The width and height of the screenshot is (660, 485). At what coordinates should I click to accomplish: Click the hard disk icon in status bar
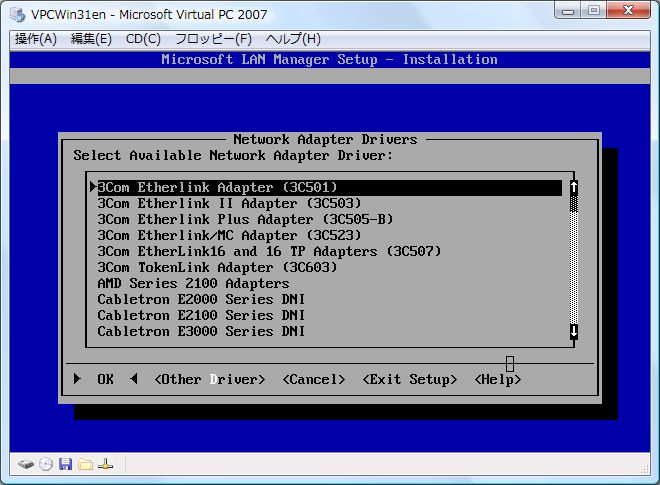26,464
